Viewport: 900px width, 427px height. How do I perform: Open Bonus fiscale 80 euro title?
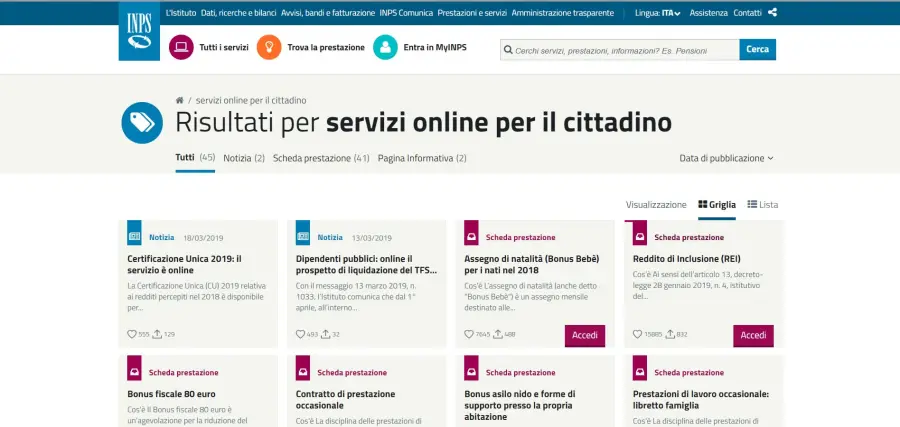172,394
